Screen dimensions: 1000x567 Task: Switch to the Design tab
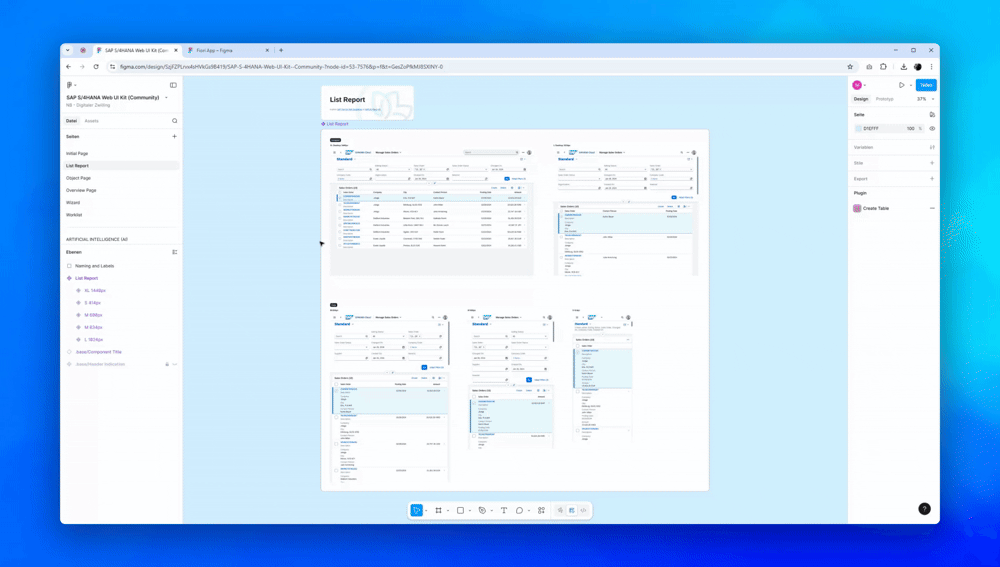pyautogui.click(x=861, y=99)
